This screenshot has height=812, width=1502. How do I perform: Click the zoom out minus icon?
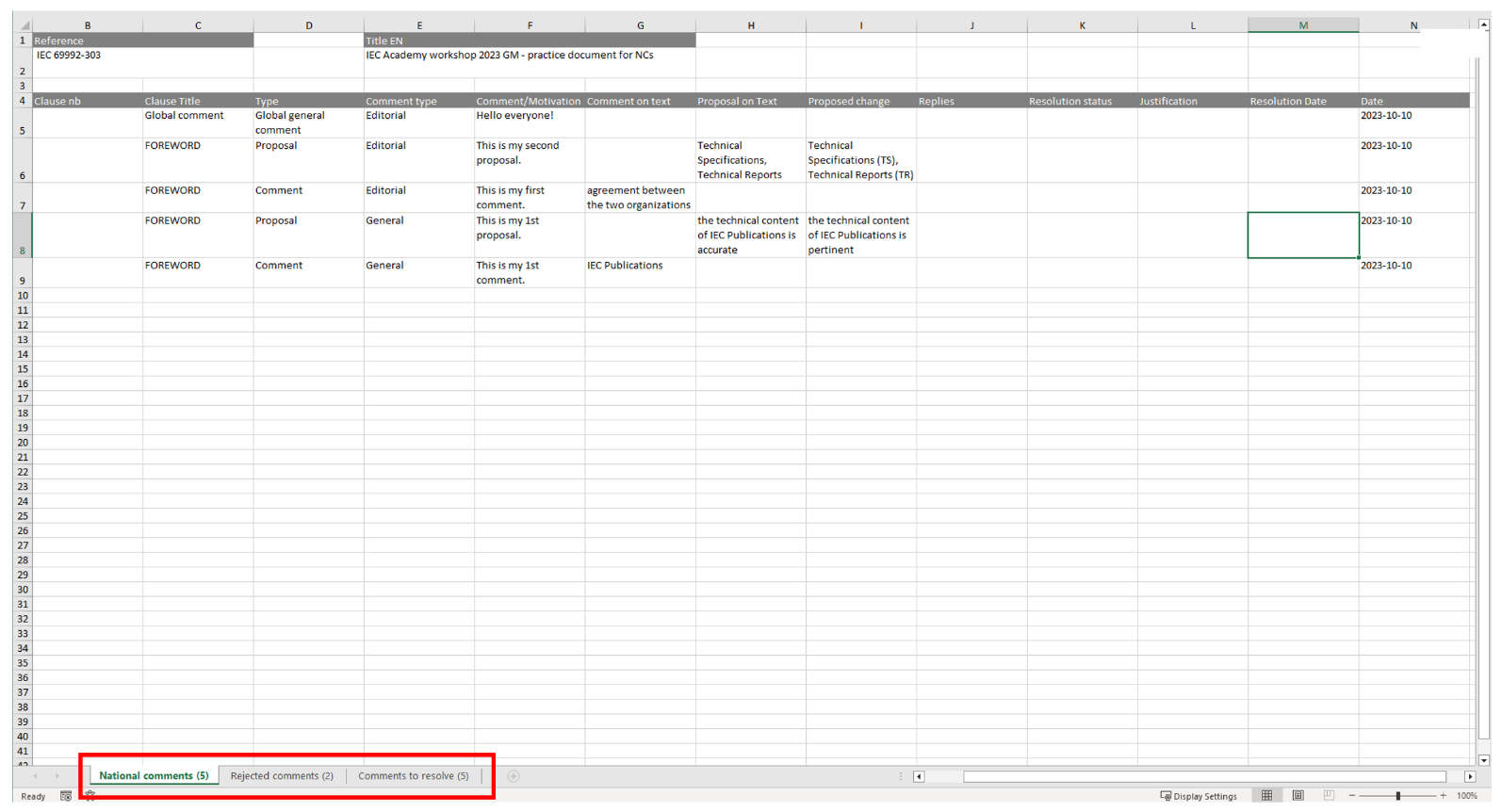pyautogui.click(x=1352, y=796)
